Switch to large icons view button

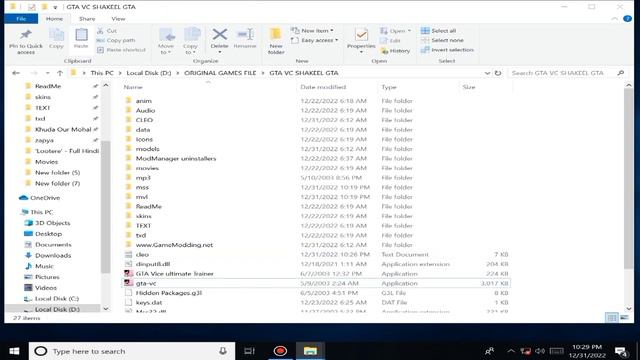coord(624,318)
